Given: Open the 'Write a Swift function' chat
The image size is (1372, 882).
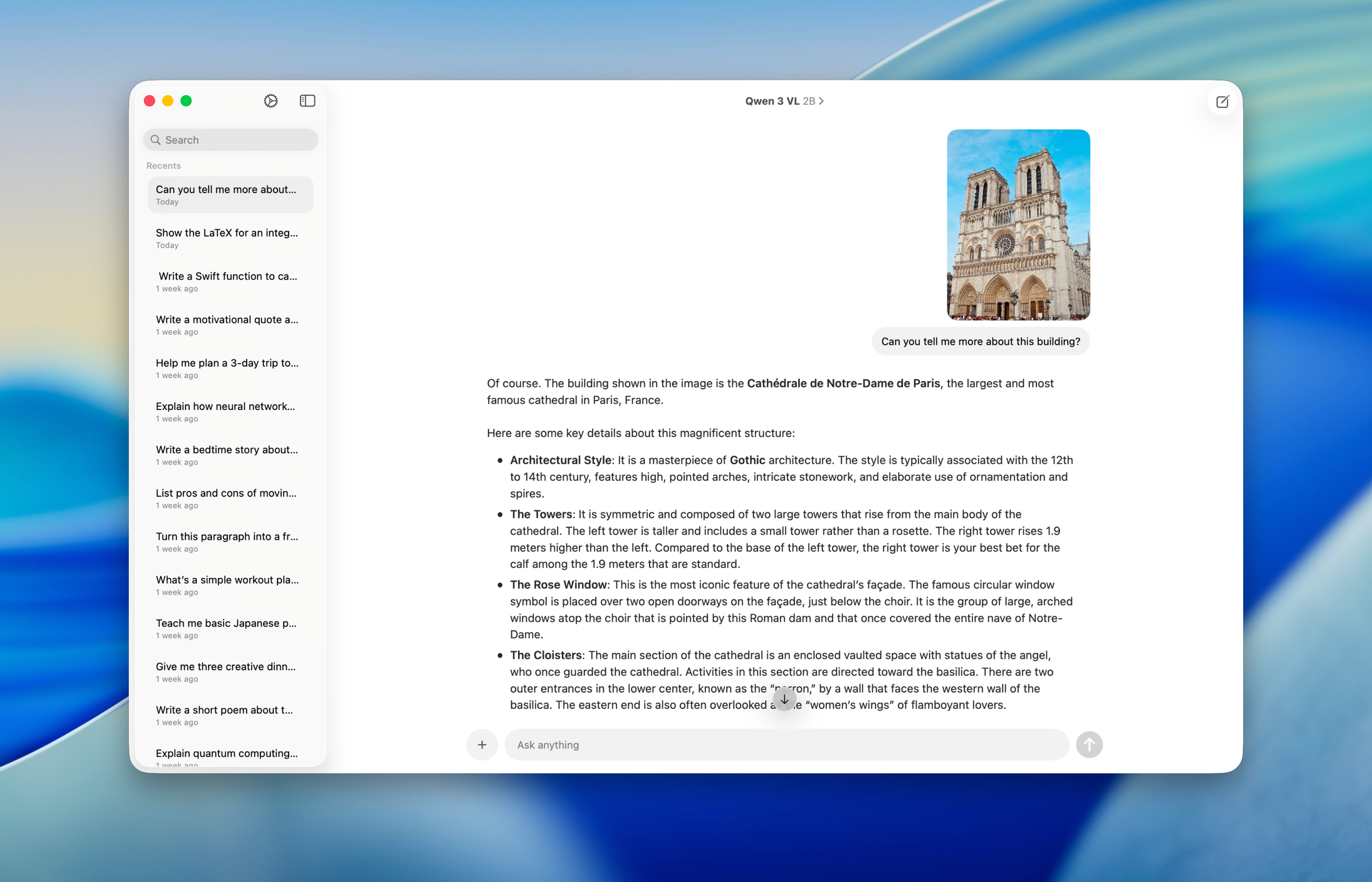Looking at the screenshot, I should pos(229,281).
